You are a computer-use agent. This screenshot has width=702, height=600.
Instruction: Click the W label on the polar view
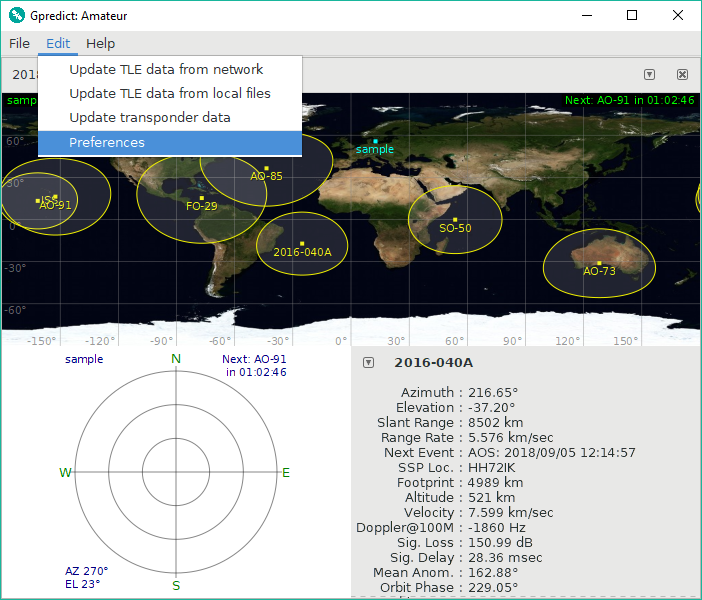(65, 472)
